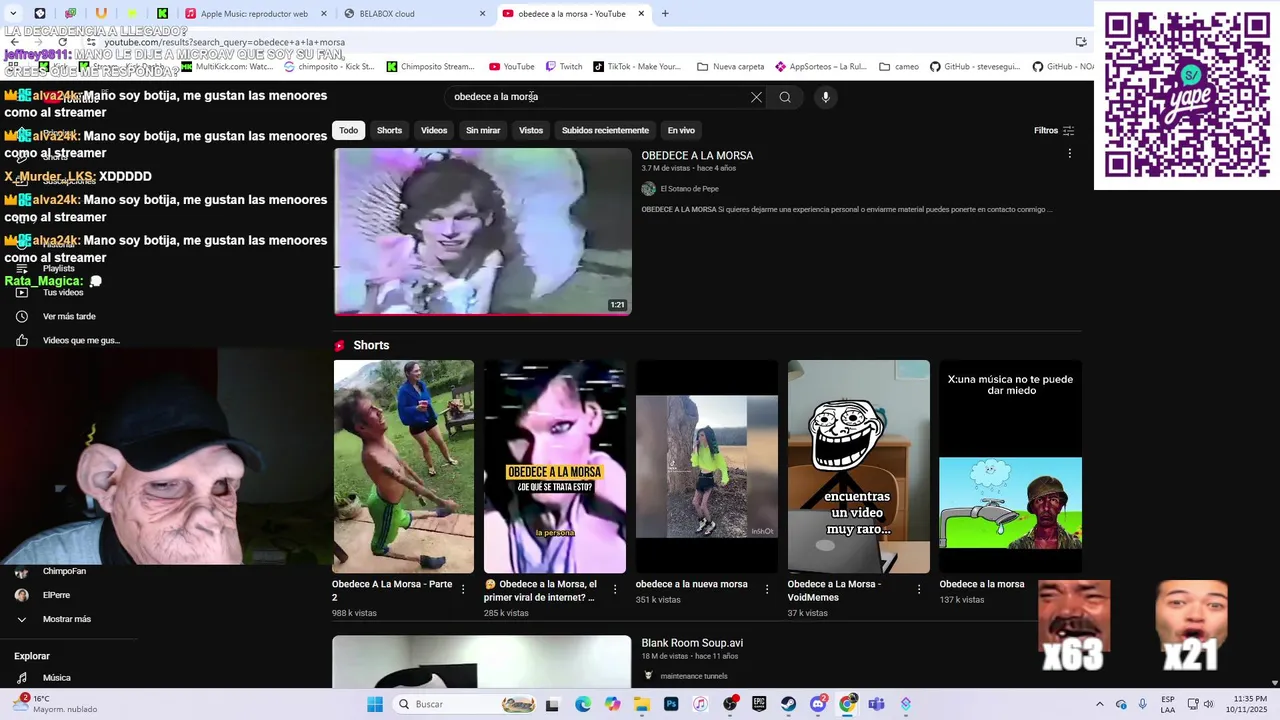Open Discord from the taskbar
The image size is (1280, 720).
818,704
